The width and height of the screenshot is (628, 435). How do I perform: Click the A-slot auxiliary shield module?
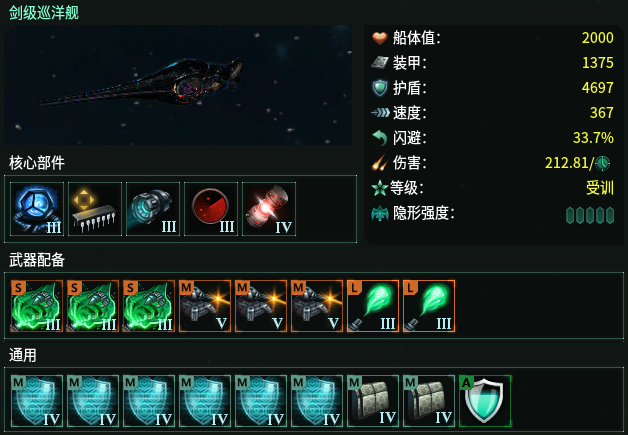[485, 401]
